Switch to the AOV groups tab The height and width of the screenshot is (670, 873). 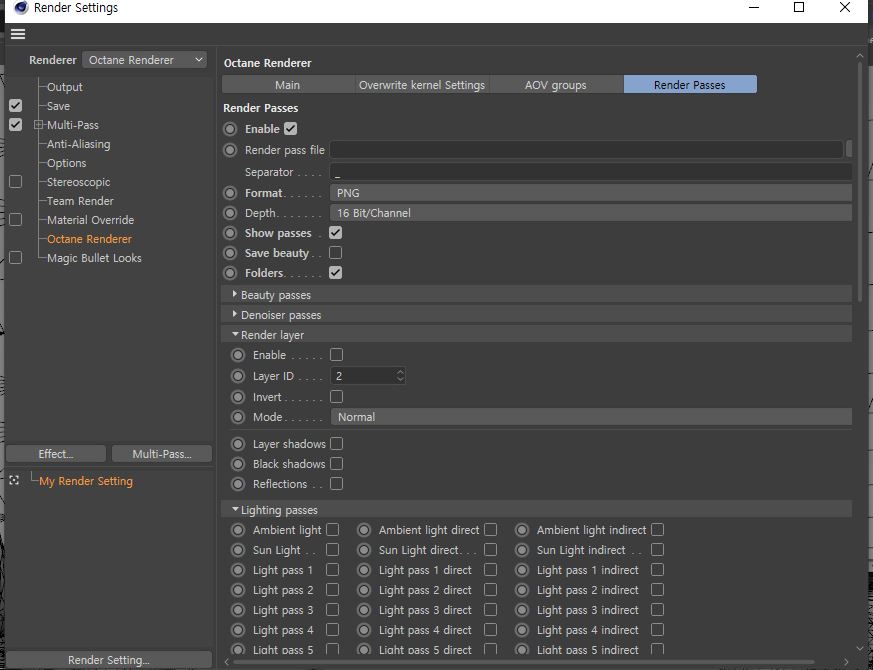(x=556, y=85)
